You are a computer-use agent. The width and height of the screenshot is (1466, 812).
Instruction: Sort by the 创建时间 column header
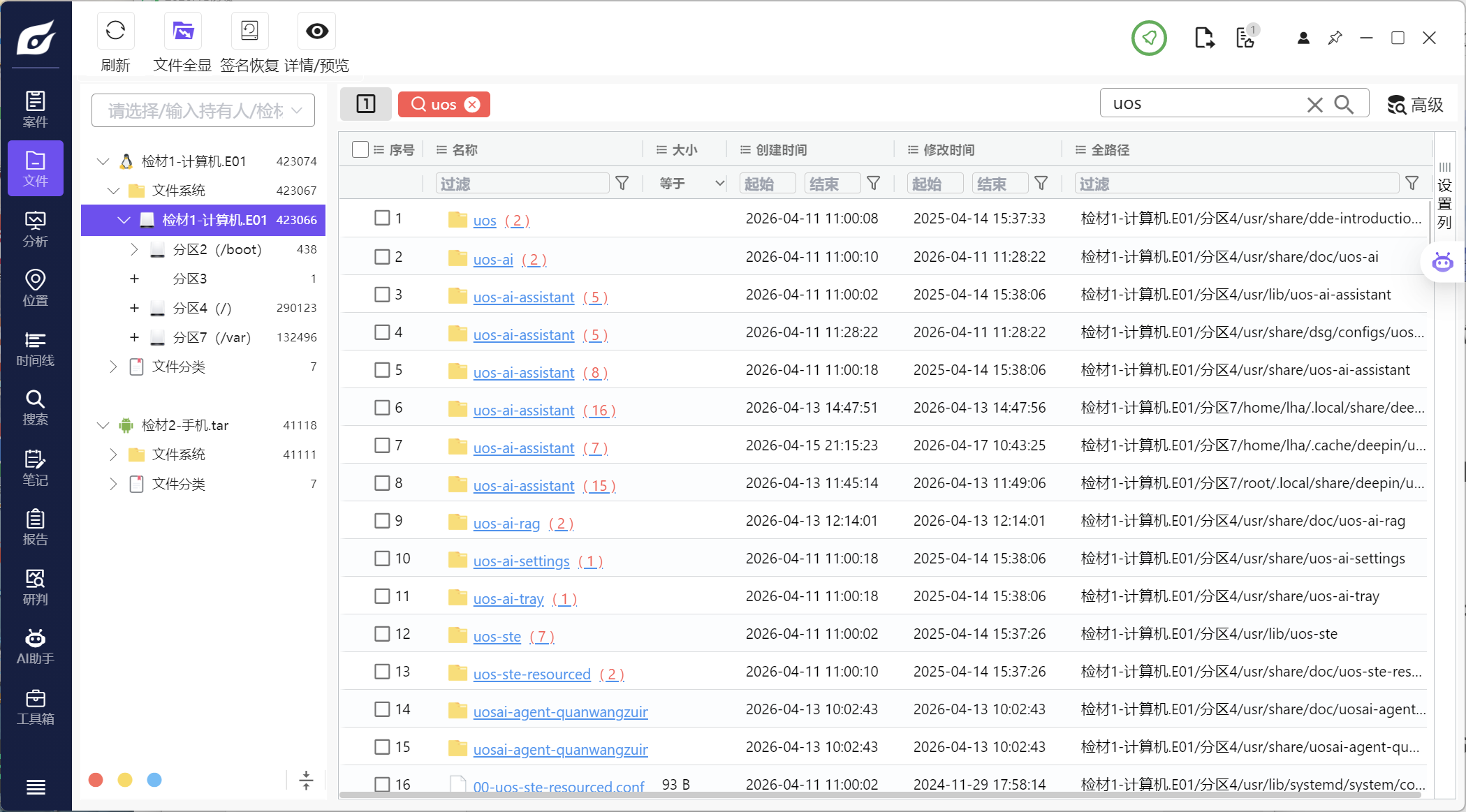click(781, 149)
